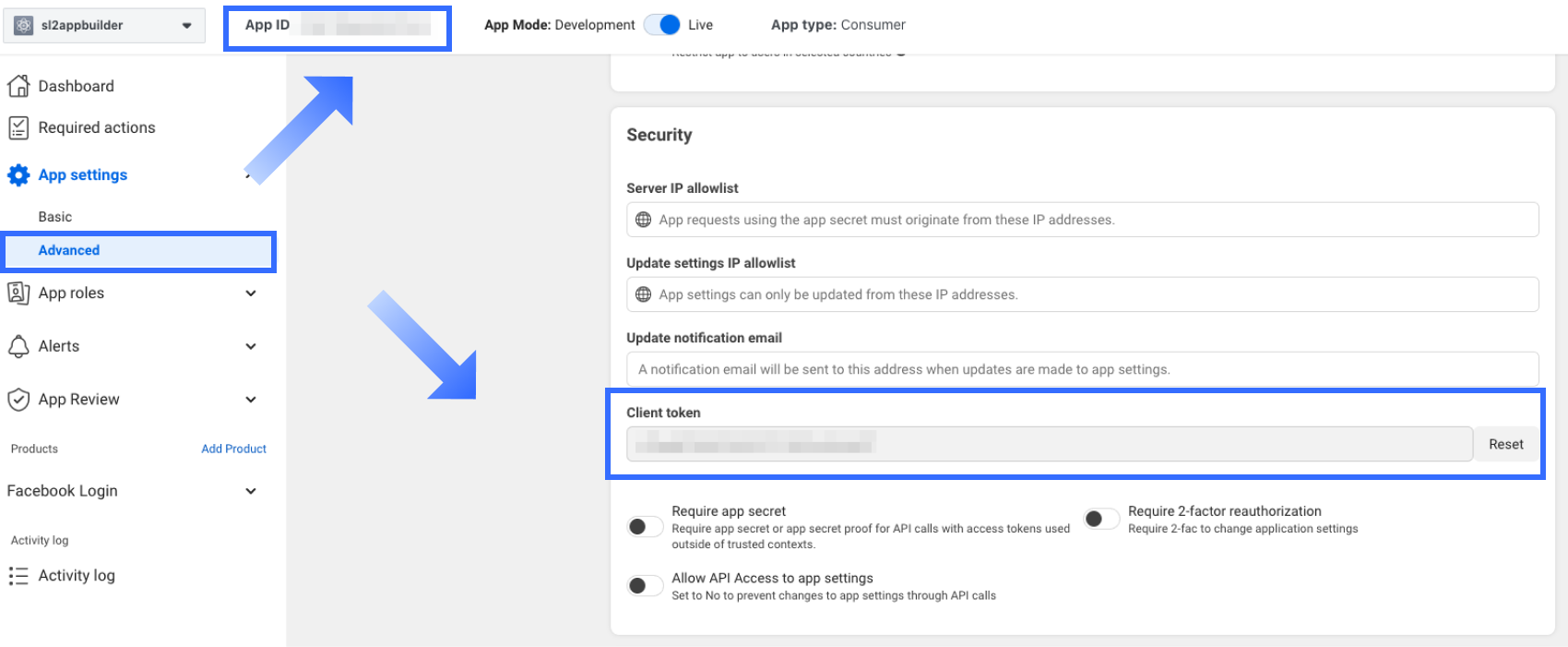
Task: Expand the Facebook Login product chevron
Action: click(x=251, y=491)
